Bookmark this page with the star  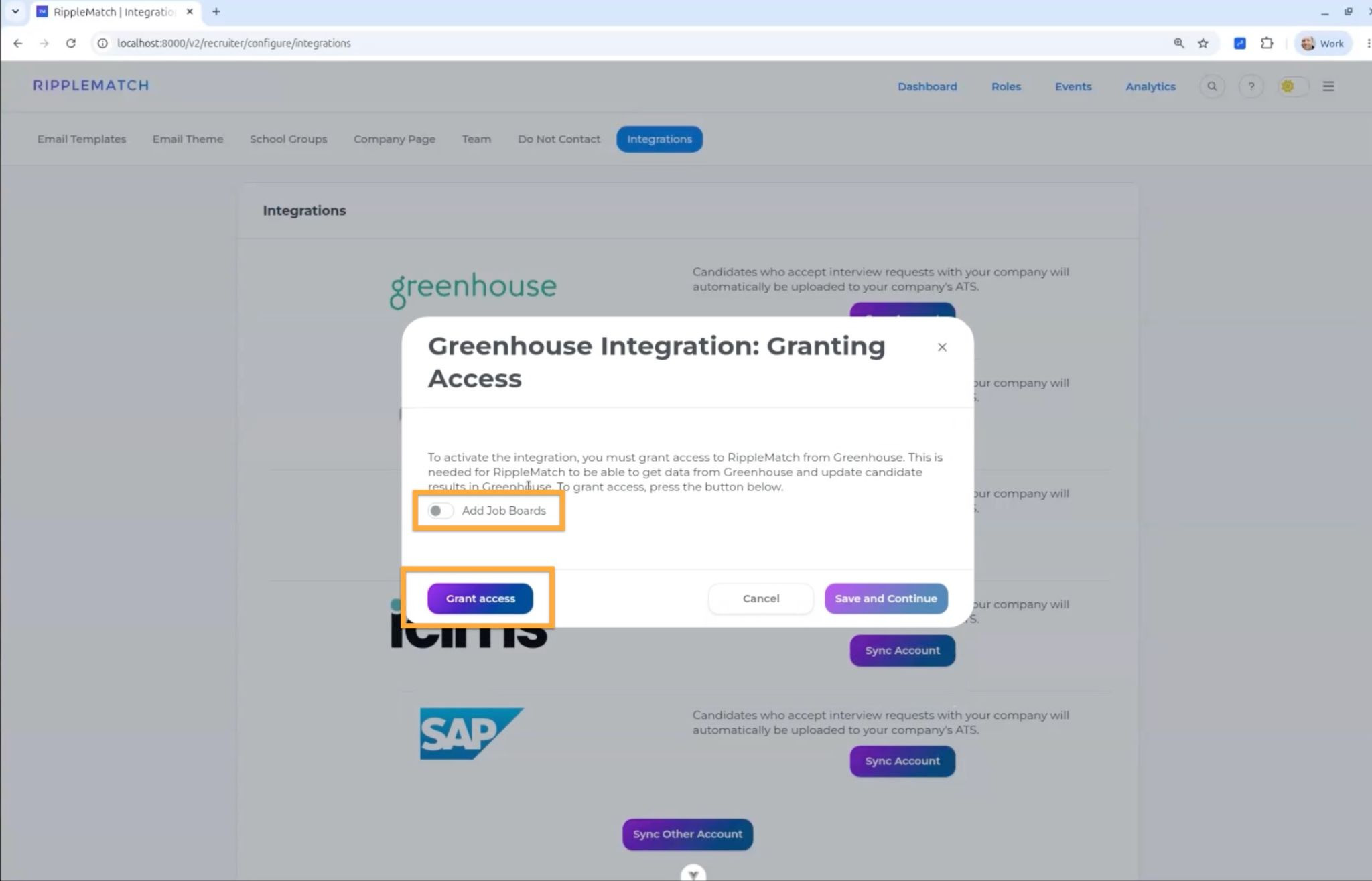[1203, 43]
